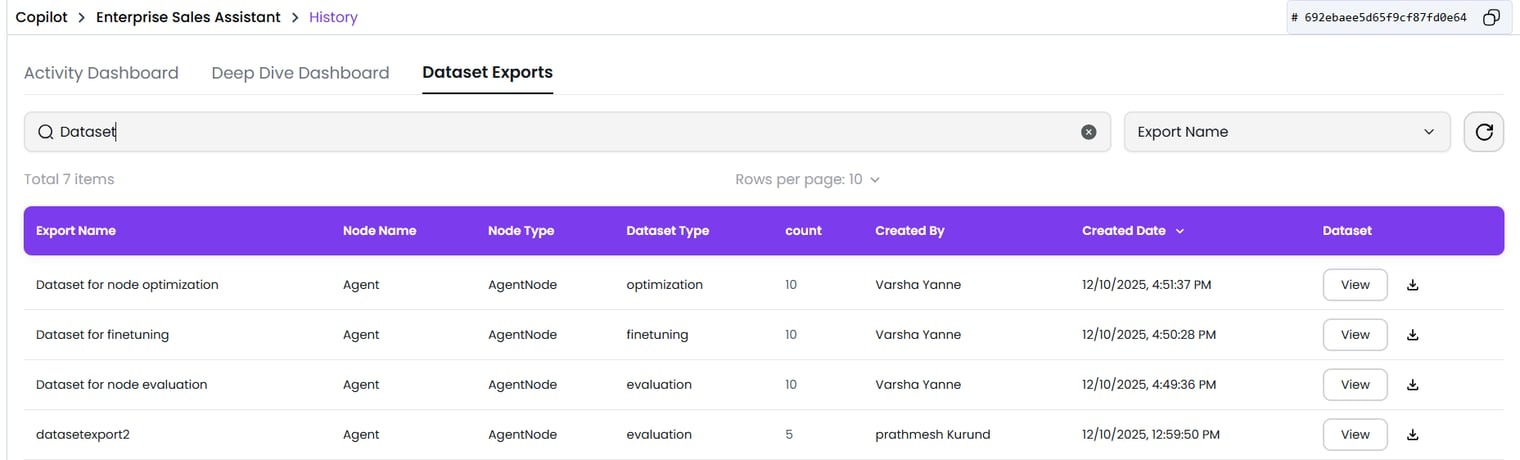
Task: Sort by Created Date column arrow
Action: [x=1180, y=231]
